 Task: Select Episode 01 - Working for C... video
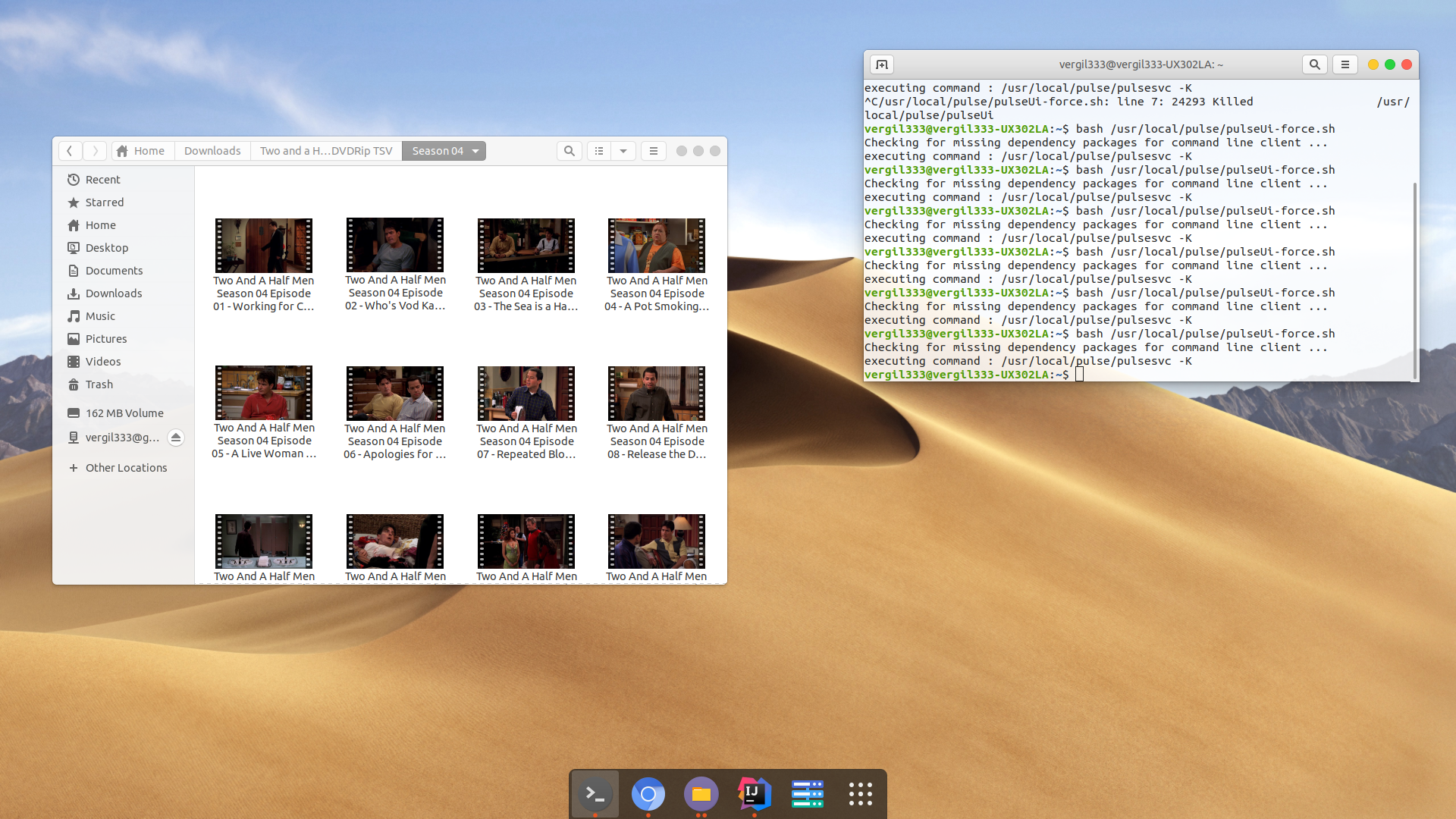(264, 265)
